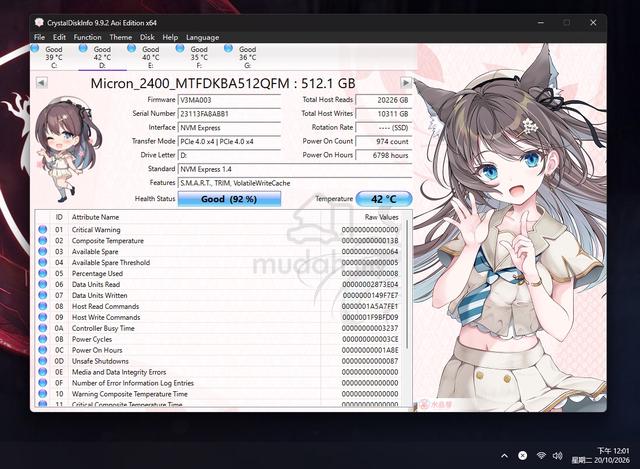The image size is (640, 469).
Task: Open the Wi-Fi network tray icon
Action: click(x=541, y=455)
